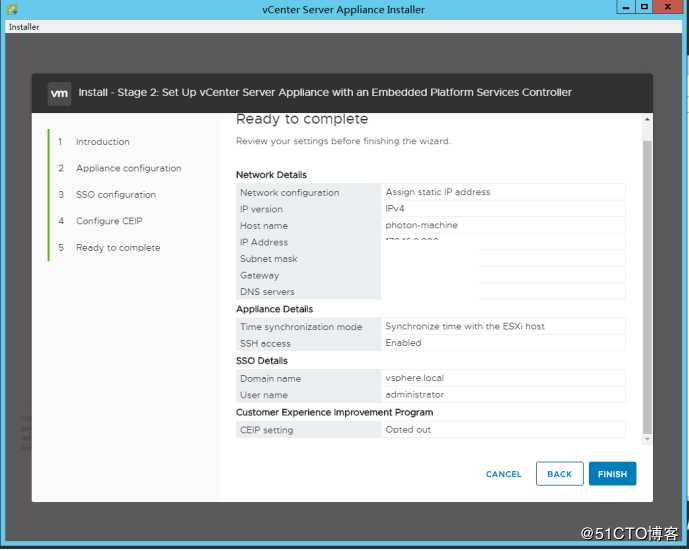Click 'photon-machine' host name value

pos(421,225)
